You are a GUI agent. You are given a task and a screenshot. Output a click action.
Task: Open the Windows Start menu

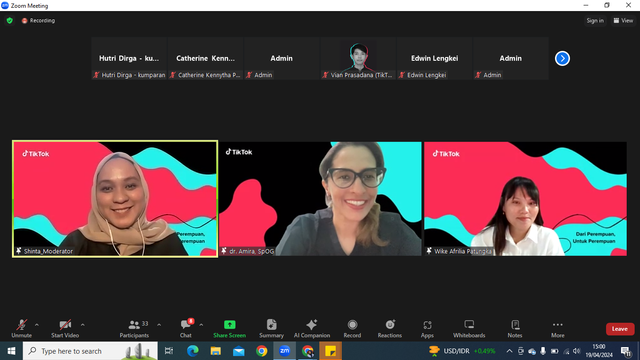tap(11, 351)
